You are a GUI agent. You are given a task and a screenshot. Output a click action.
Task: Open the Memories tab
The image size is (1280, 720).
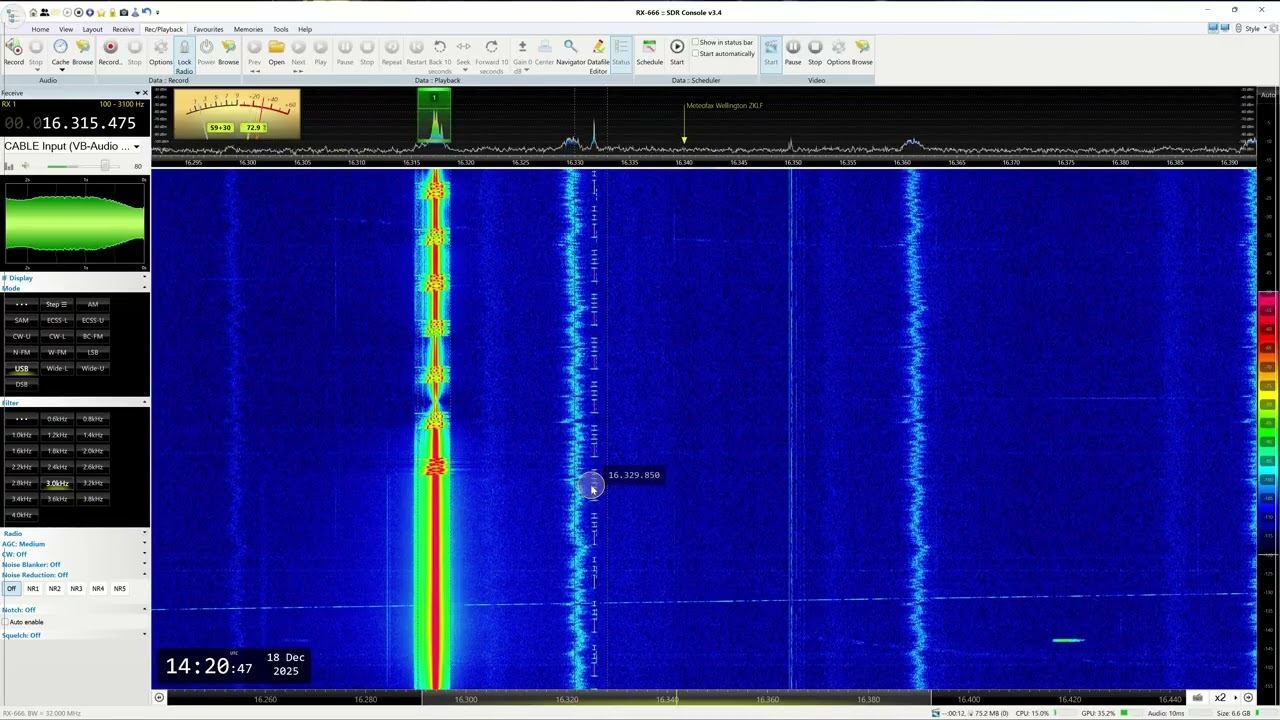tap(248, 29)
